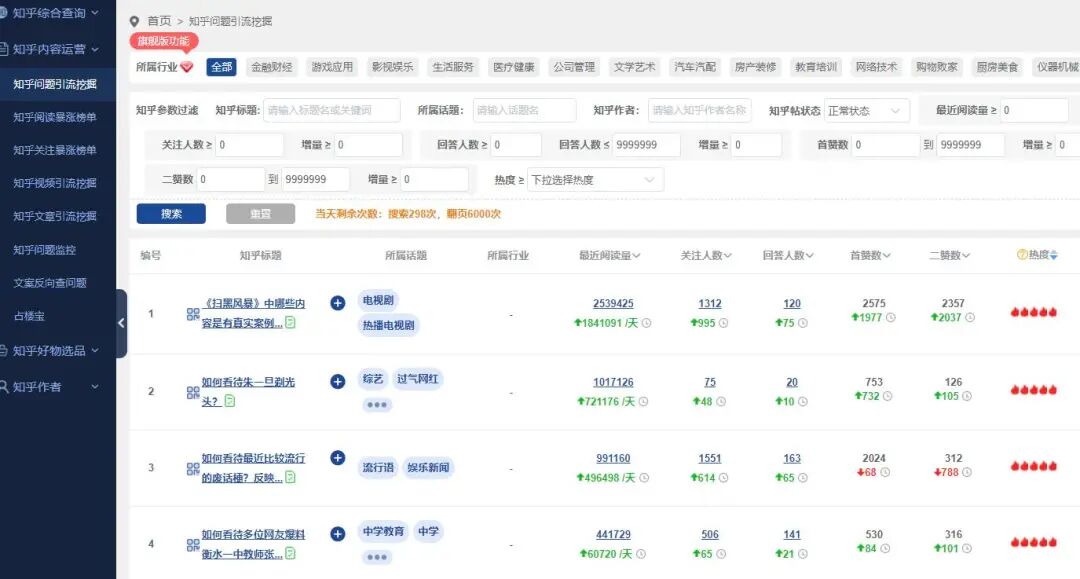Image resolution: width=1080 pixels, height=579 pixels.
Task: Click QR code icon in row 4
Action: point(193,545)
